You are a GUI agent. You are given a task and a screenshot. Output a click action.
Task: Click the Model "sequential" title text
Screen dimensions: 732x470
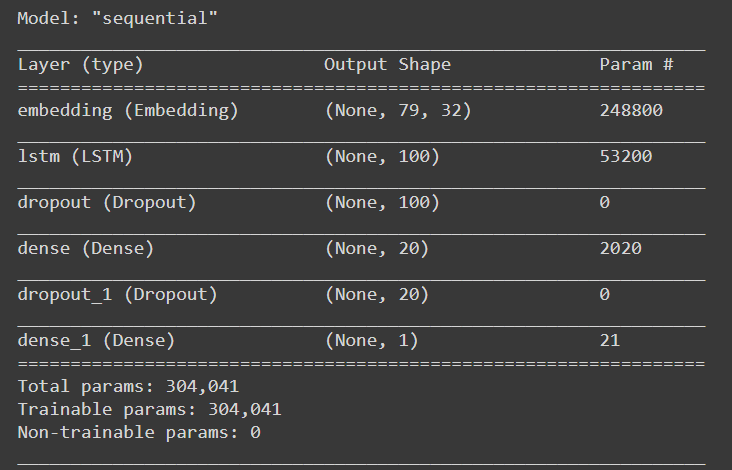[117, 20]
